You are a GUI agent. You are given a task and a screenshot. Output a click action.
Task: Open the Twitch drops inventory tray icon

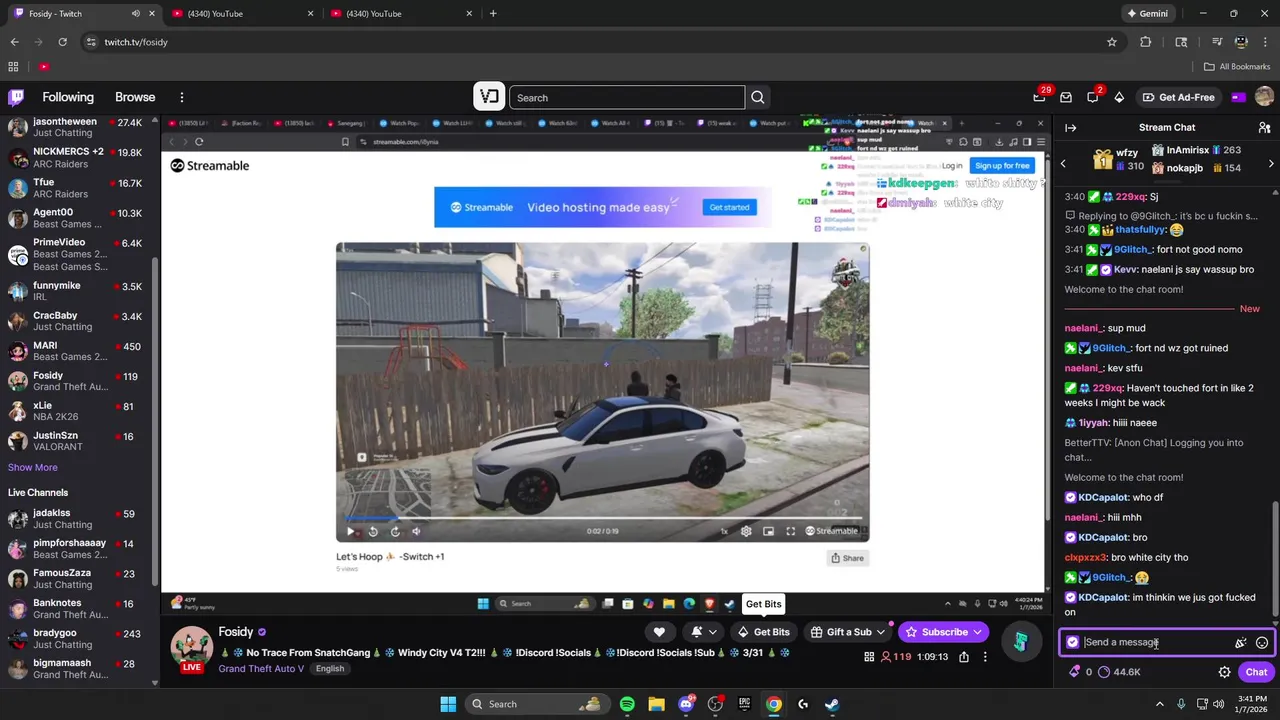point(1066,97)
